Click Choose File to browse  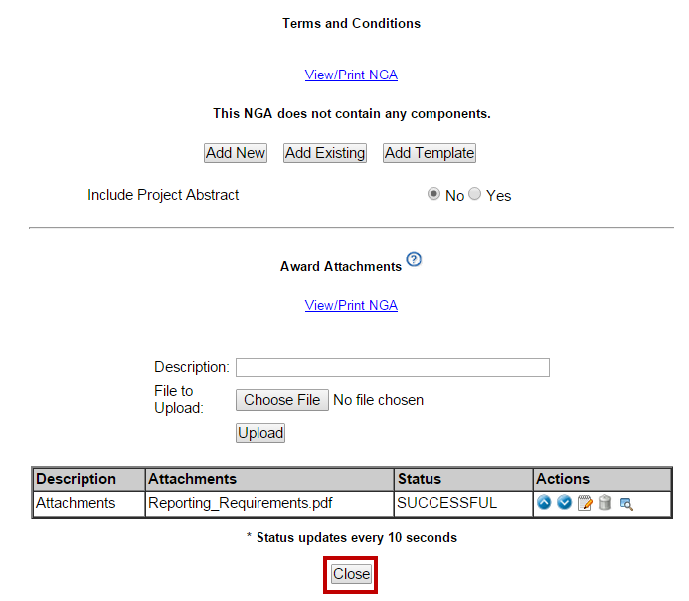(x=282, y=400)
